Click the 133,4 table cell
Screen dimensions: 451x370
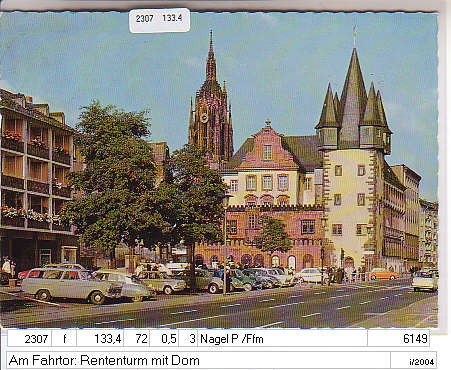coord(100,339)
